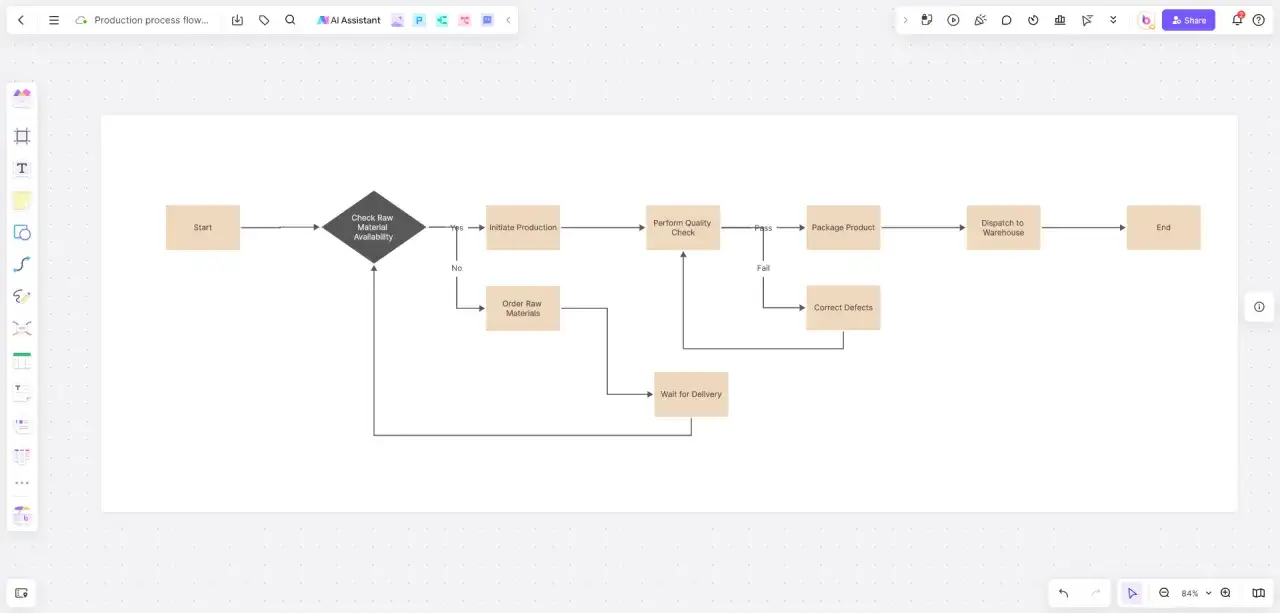The width and height of the screenshot is (1280, 613).
Task: Click the laser pointer cursor icon
Action: click(1087, 20)
